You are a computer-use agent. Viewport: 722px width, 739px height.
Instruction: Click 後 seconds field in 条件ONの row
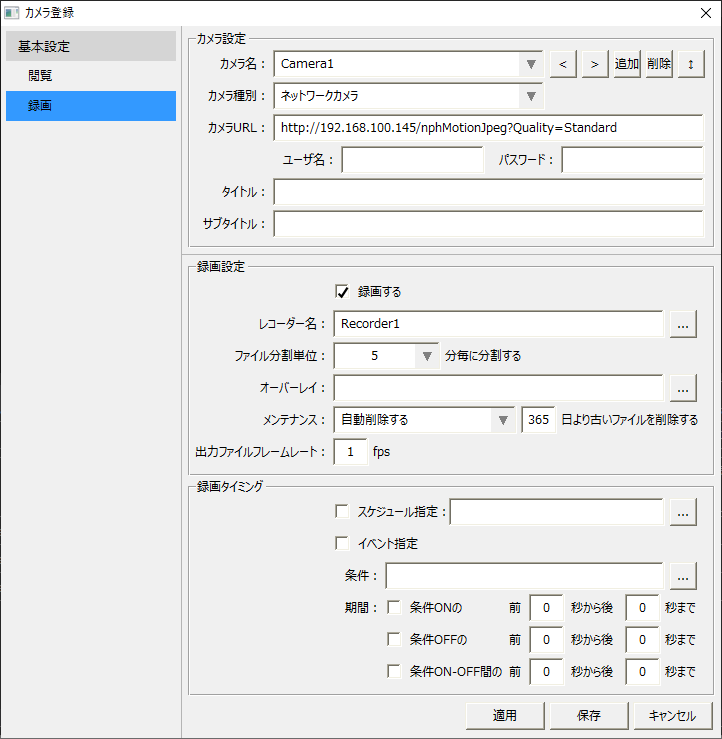[x=642, y=608]
